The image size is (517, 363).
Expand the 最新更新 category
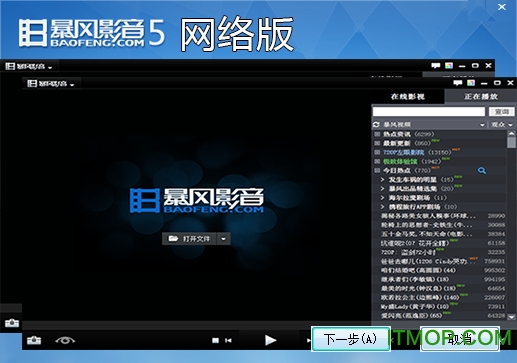pyautogui.click(x=377, y=143)
